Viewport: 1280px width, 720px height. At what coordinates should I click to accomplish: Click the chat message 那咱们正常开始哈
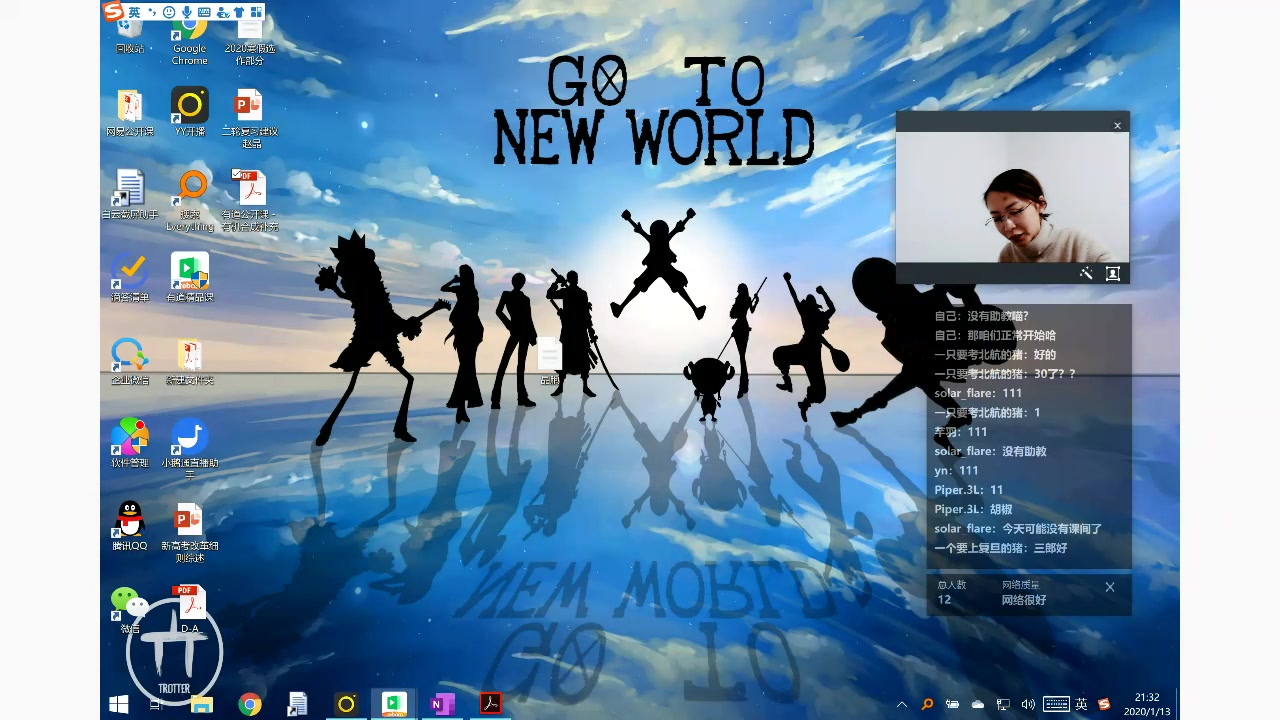click(x=995, y=335)
